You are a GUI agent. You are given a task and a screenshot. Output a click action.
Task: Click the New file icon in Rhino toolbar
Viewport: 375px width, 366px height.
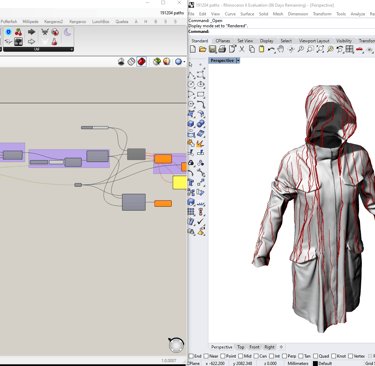(193, 49)
